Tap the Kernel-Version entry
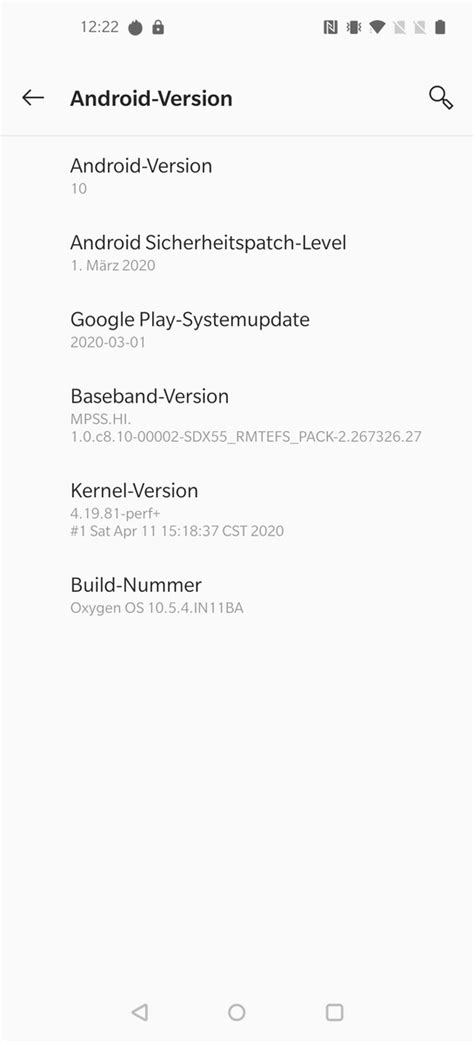The image size is (474, 1043). pyautogui.click(x=237, y=509)
